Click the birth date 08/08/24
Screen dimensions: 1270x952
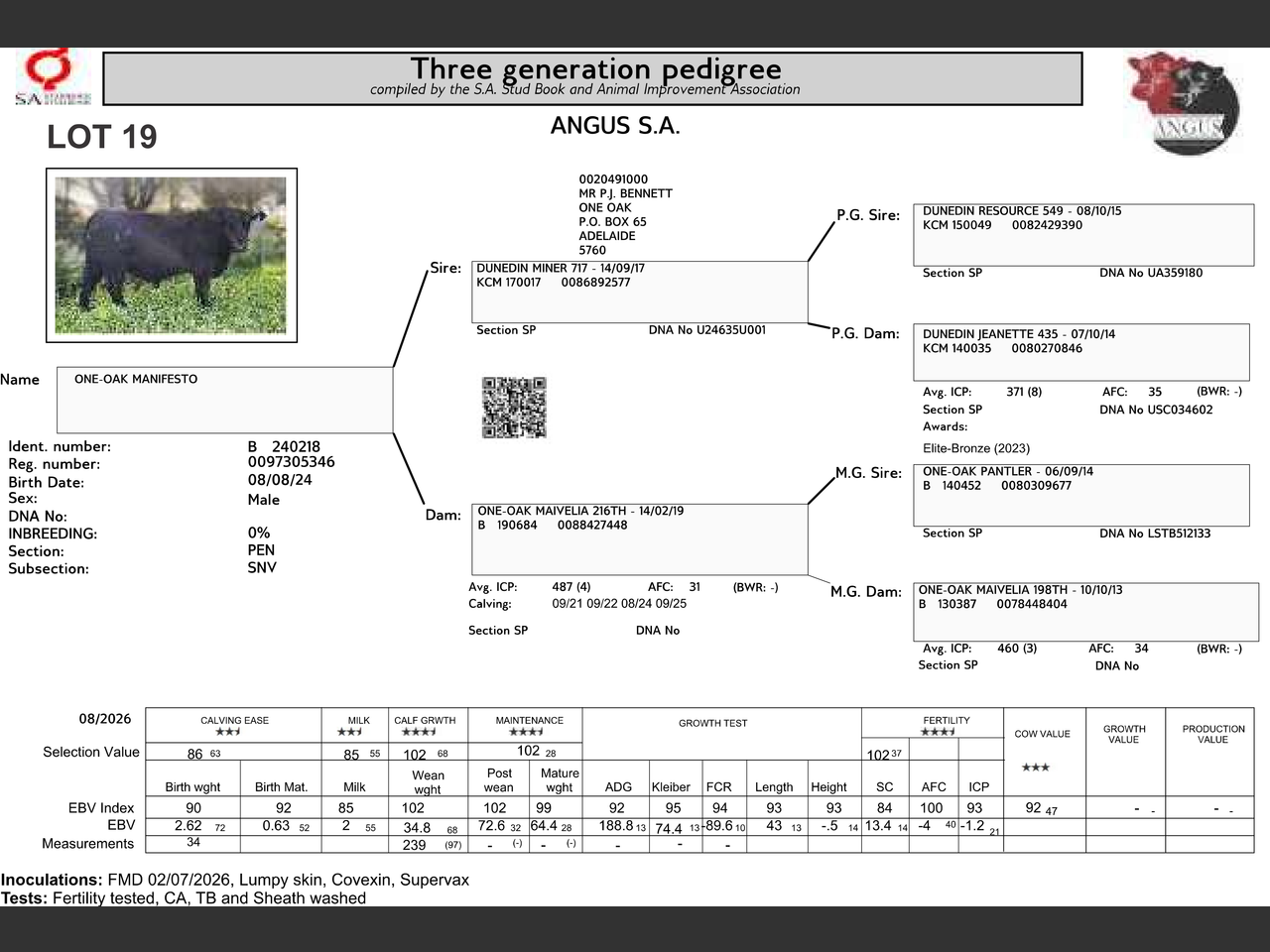pos(280,480)
